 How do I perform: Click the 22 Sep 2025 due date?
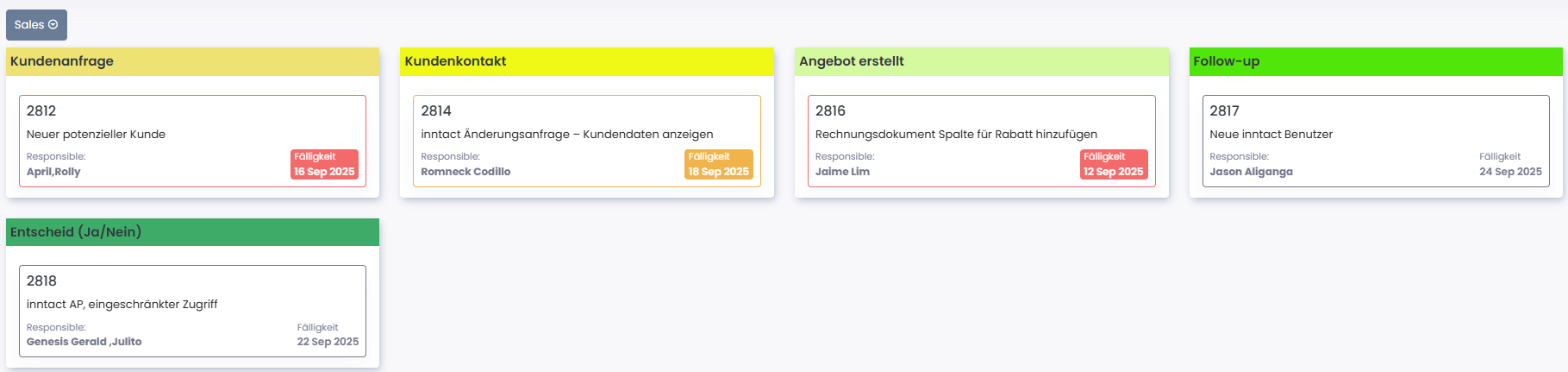328,342
